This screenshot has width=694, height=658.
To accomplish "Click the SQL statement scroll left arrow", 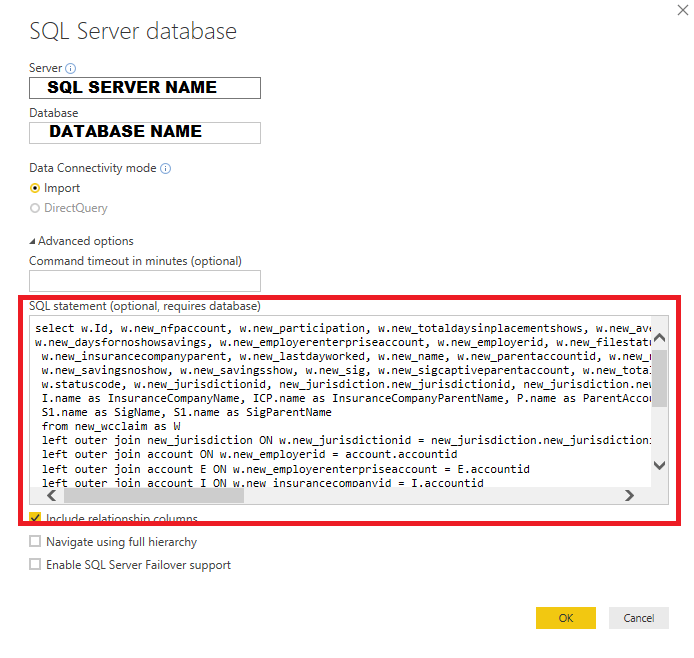I will (x=51, y=496).
